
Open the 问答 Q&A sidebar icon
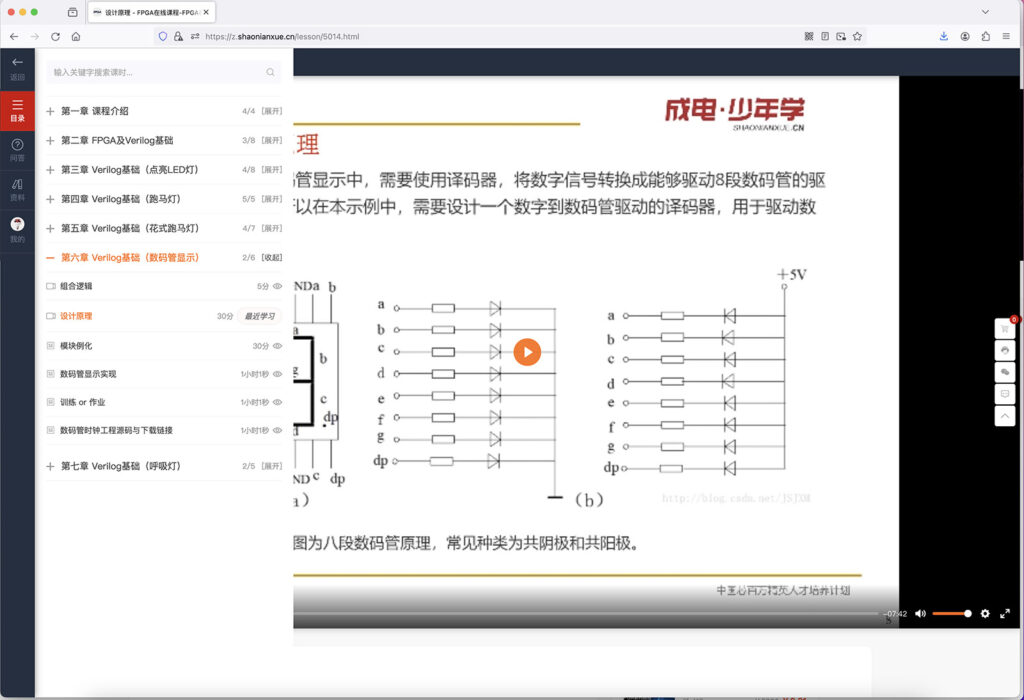(x=17, y=150)
